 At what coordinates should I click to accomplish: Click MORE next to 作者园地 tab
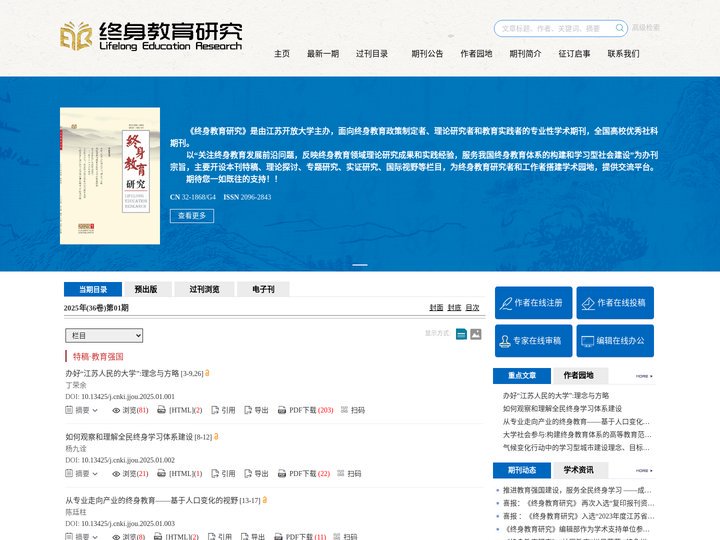click(x=644, y=376)
